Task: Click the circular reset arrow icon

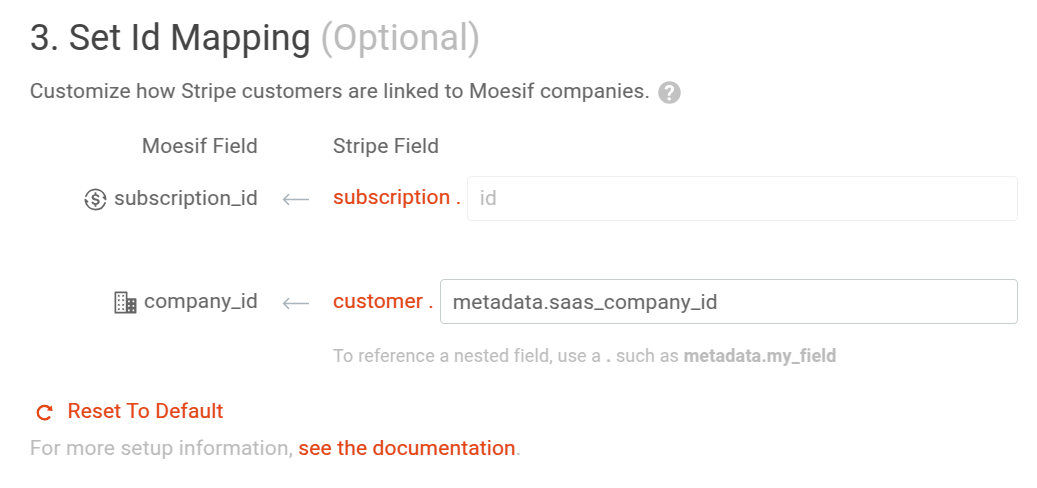Action: [44, 412]
